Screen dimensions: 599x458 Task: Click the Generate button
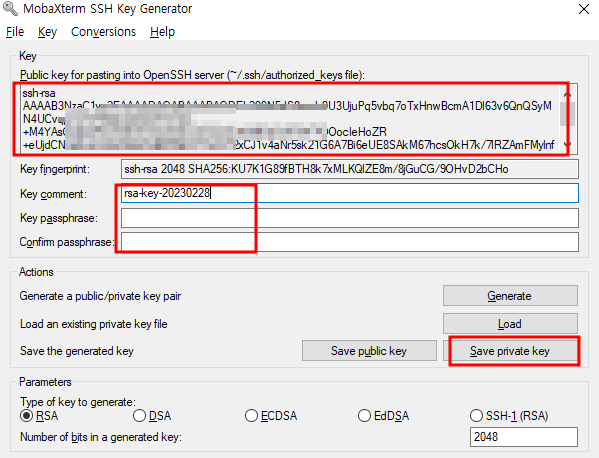(510, 296)
